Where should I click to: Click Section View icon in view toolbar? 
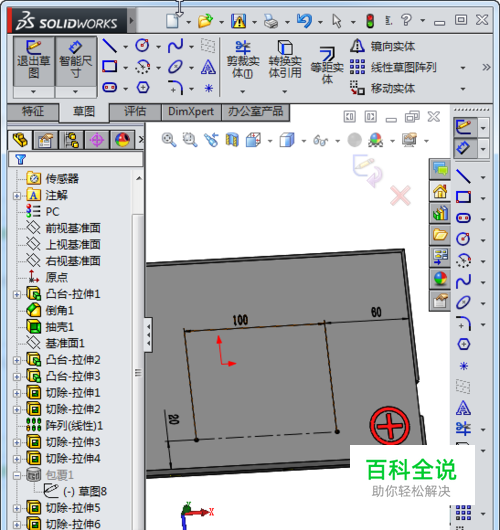(x=232, y=140)
